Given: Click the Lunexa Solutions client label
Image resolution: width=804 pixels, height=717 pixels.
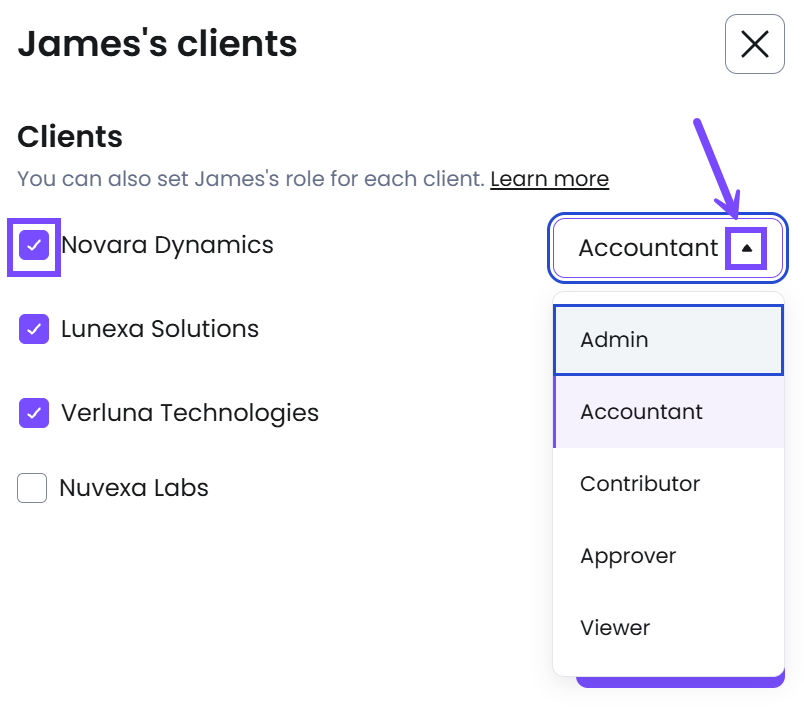Looking at the screenshot, I should pyautogui.click(x=159, y=329).
